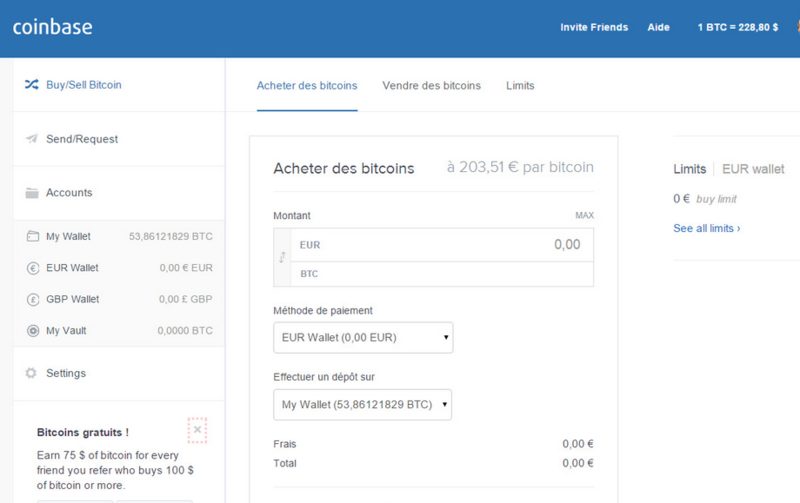The height and width of the screenshot is (503, 800).
Task: Click the Montant label
Action: 292,215
